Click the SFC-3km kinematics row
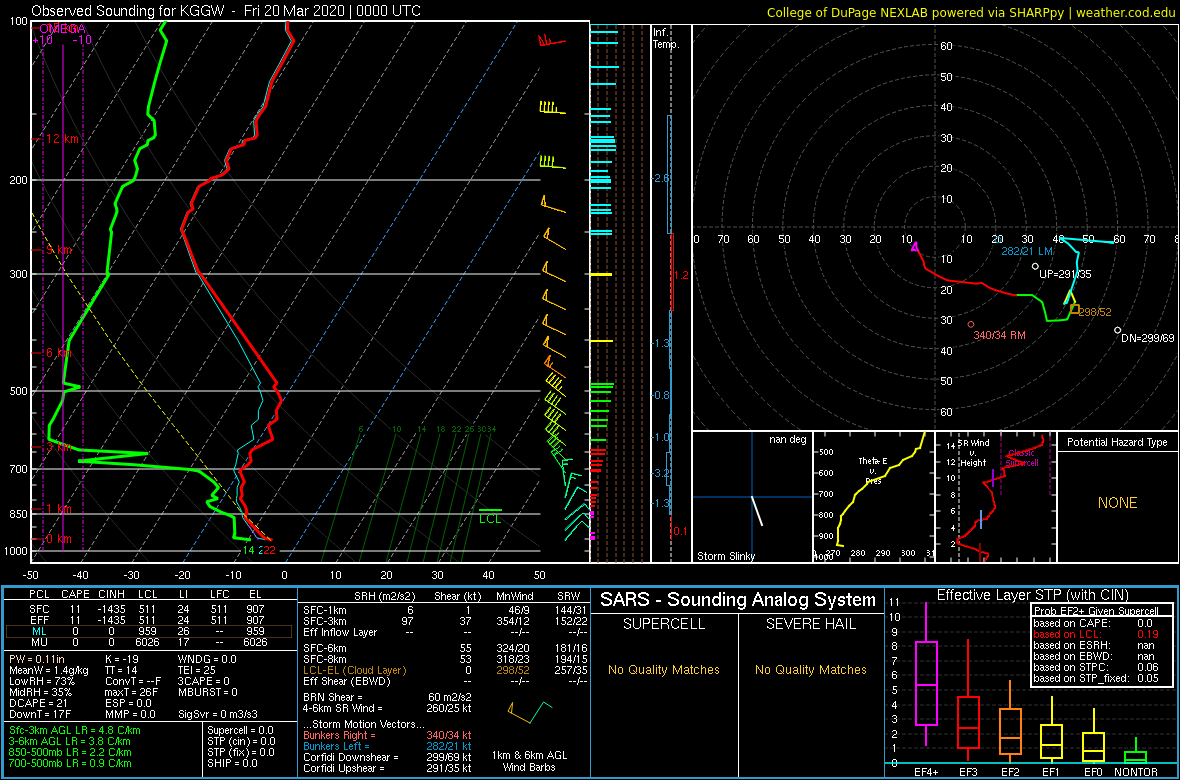 [x=445, y=622]
